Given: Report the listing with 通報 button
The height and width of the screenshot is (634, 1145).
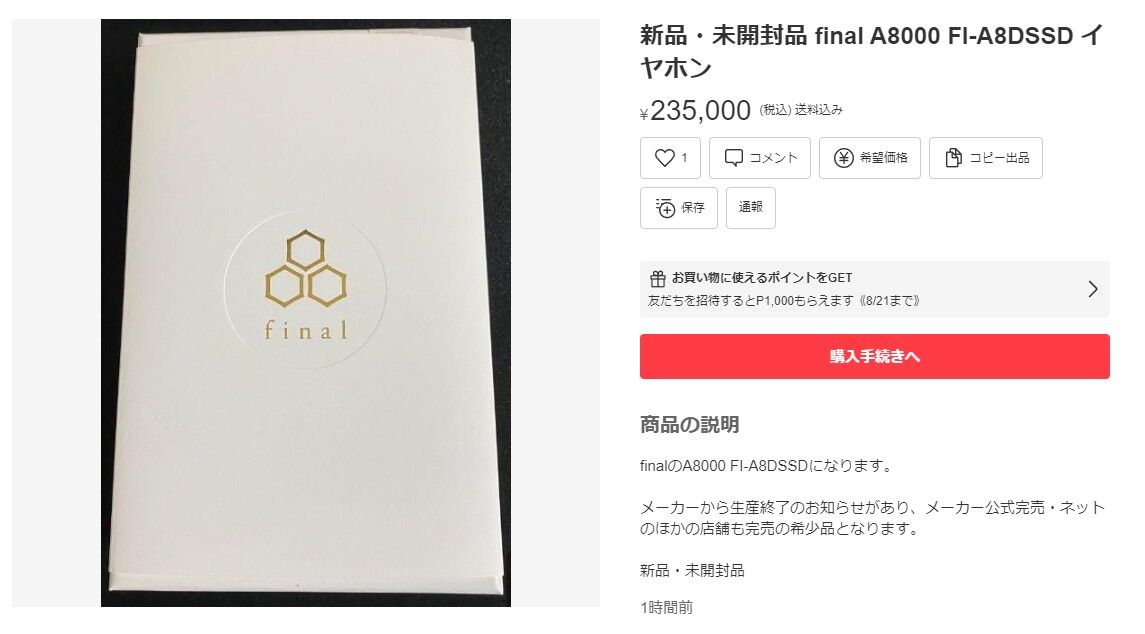Looking at the screenshot, I should [x=751, y=208].
